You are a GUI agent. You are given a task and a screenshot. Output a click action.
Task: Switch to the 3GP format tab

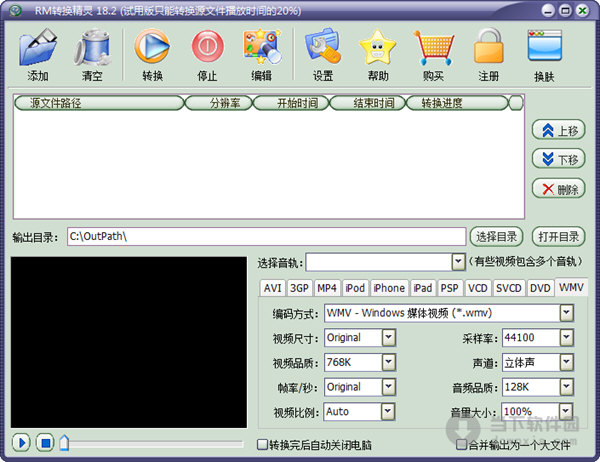coord(299,288)
